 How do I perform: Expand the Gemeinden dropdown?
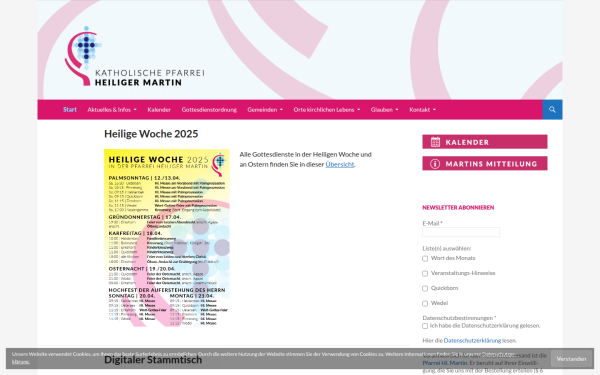265,110
